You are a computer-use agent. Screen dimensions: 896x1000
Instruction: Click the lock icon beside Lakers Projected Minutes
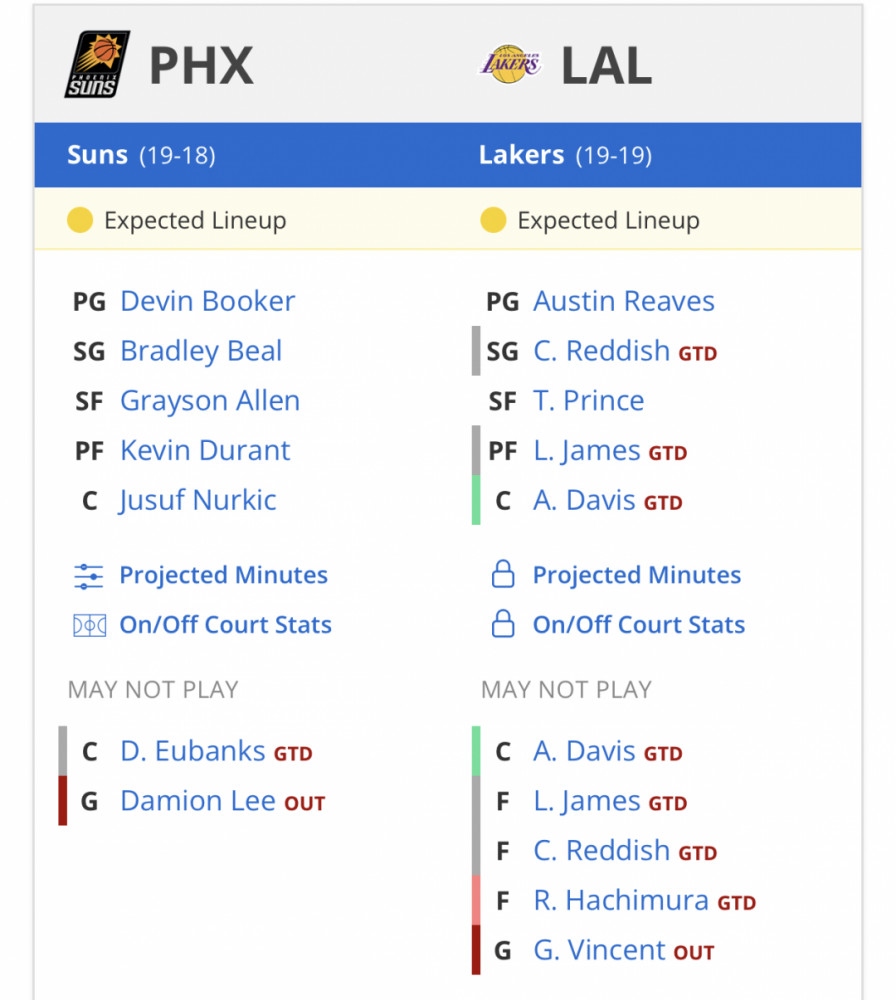point(503,574)
